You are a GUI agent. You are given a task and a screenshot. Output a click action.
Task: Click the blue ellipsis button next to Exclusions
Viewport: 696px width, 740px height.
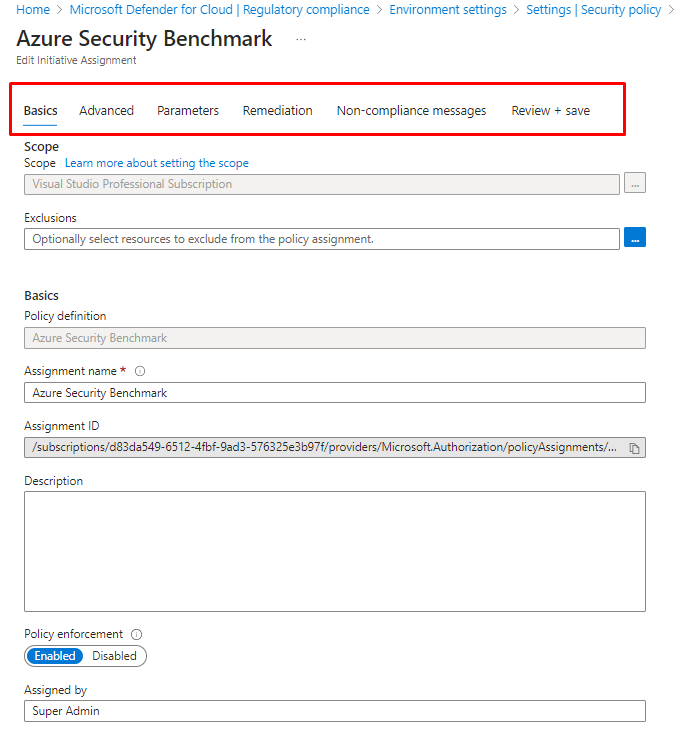tap(634, 238)
